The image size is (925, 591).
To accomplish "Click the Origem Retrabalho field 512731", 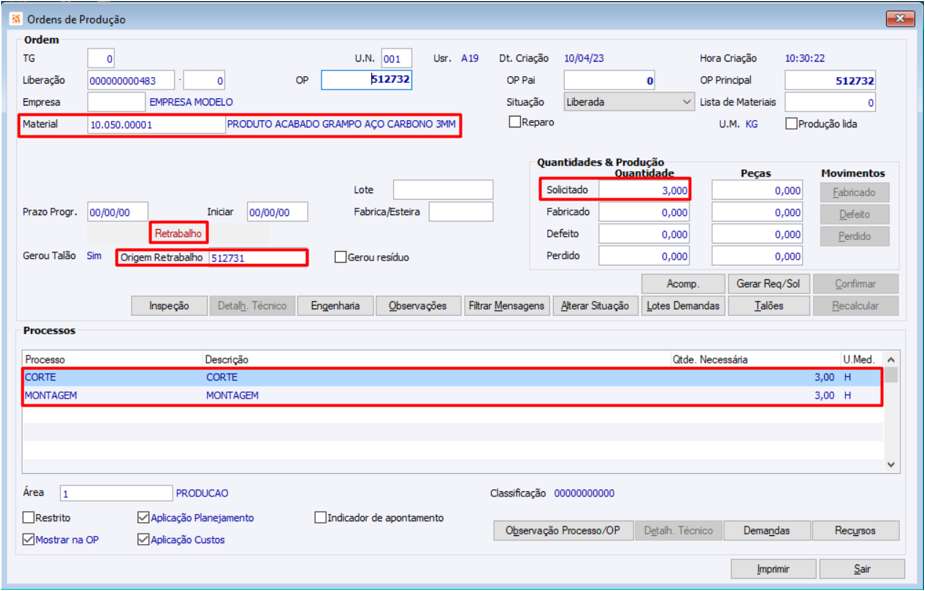I will click(x=257, y=258).
